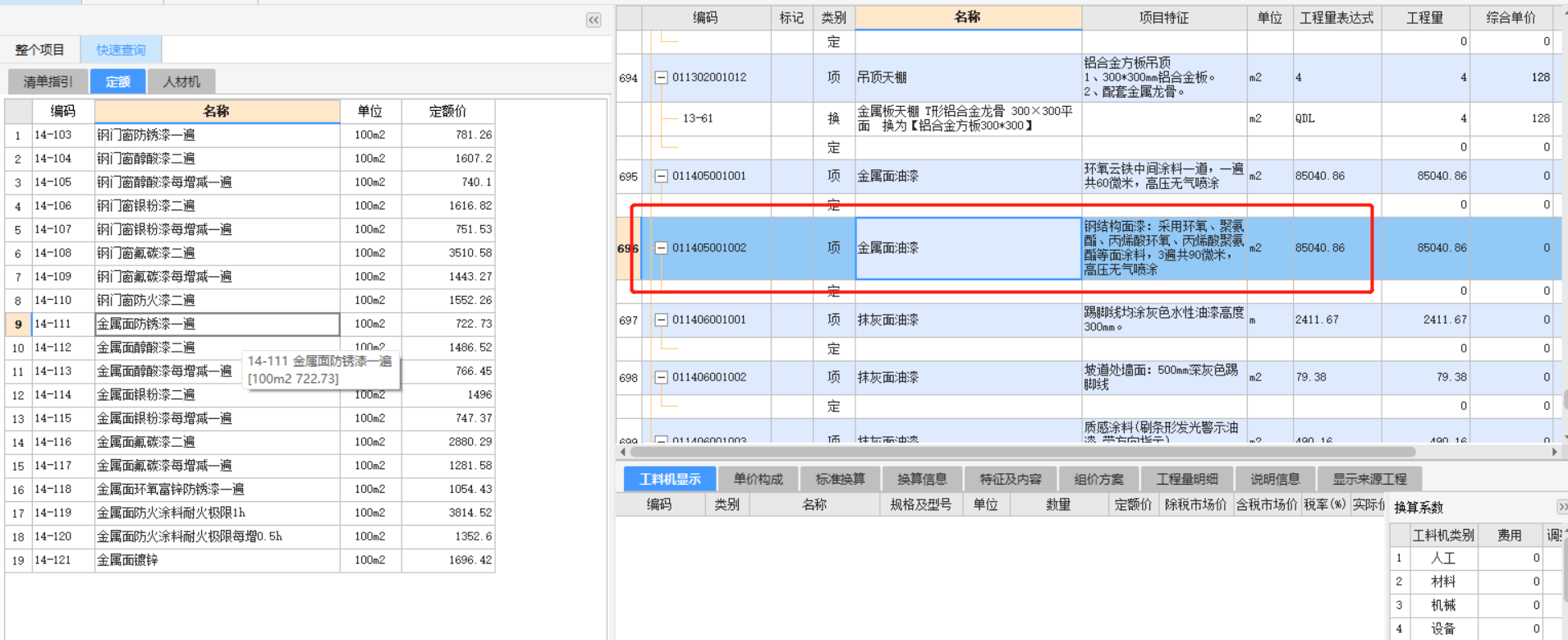
Task: Click the 踢脚线 feature description cell
Action: [1164, 320]
